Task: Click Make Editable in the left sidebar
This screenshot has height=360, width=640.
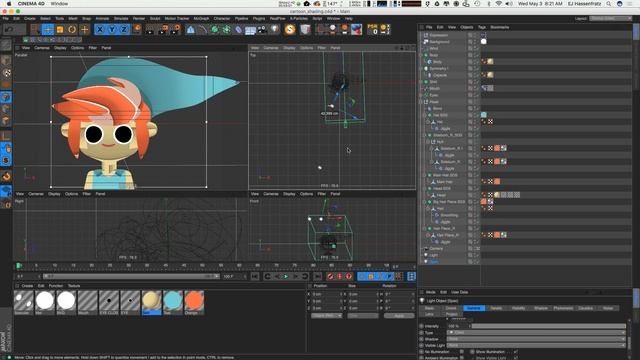Action: pos(6,44)
